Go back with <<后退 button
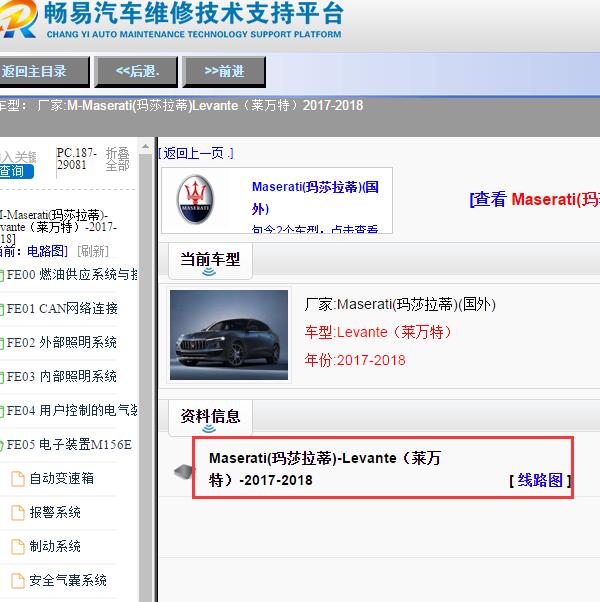The image size is (600, 602). pos(137,72)
